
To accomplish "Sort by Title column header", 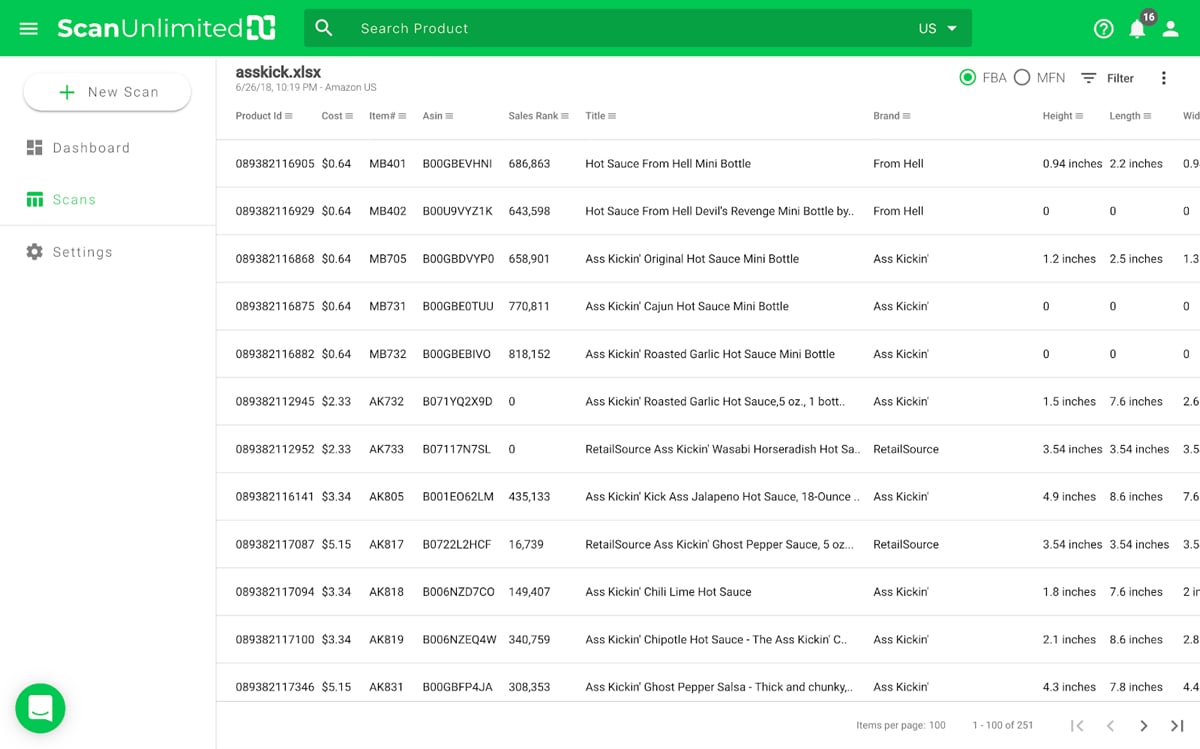I will [595, 116].
